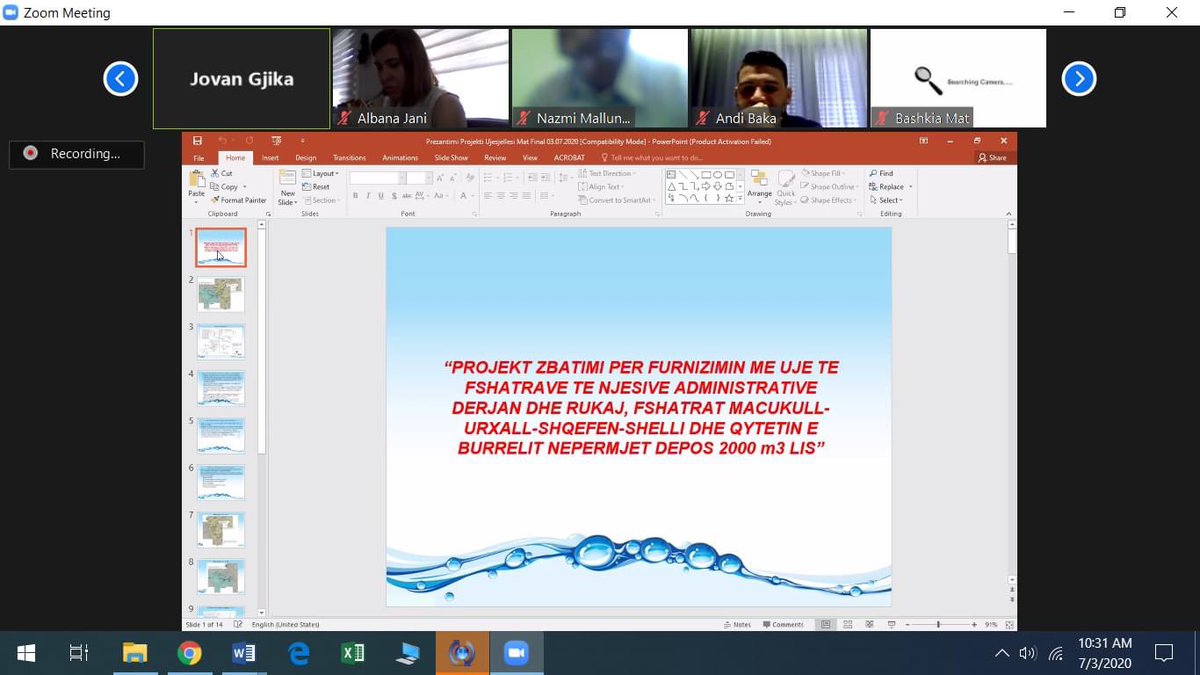Click the Normal view icon in status bar
1200x675 pixels.
(x=825, y=625)
